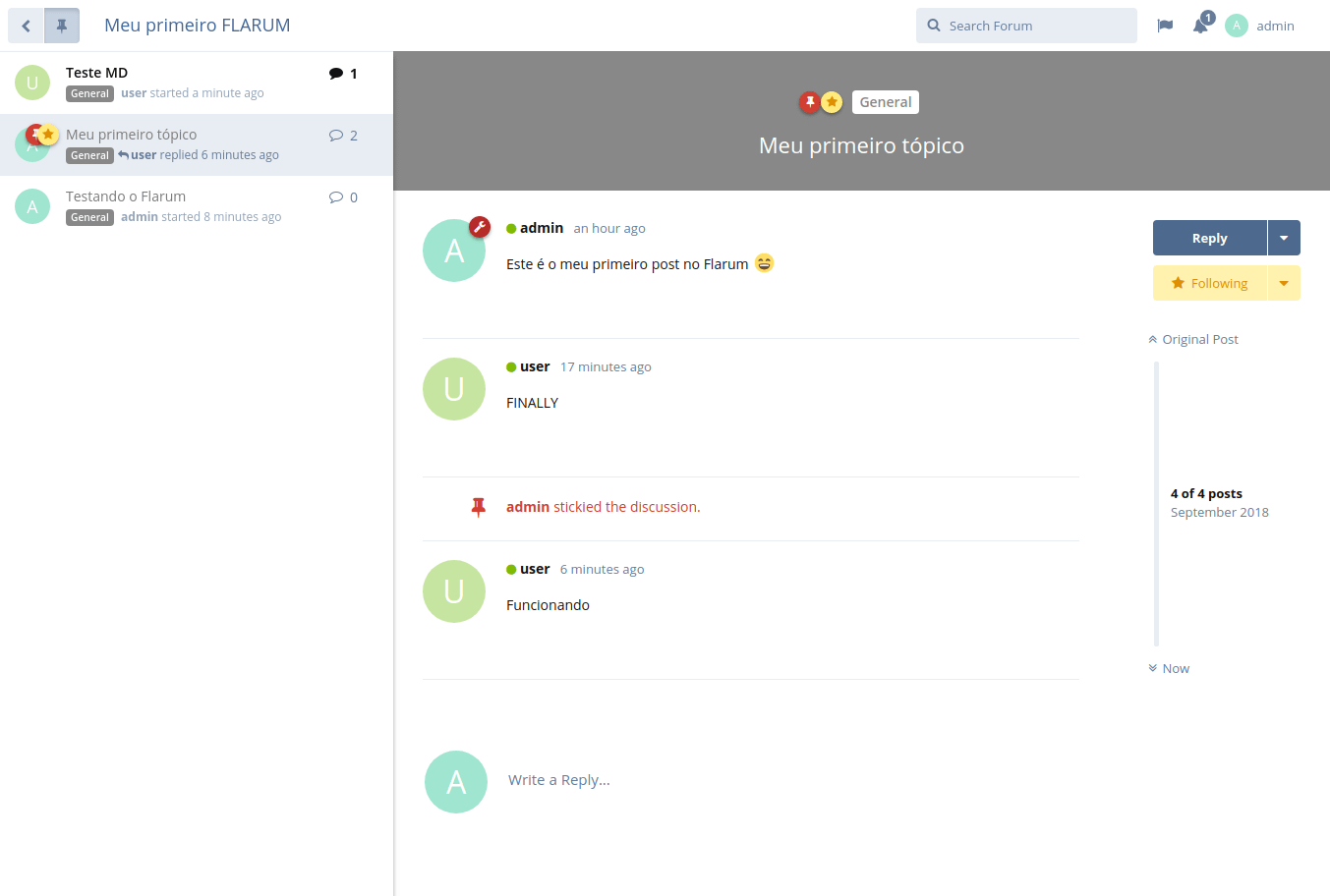Screen dimensions: 1330x896
Task: Click the post scrubber handle '4 of 4 posts'
Action: point(1206,493)
